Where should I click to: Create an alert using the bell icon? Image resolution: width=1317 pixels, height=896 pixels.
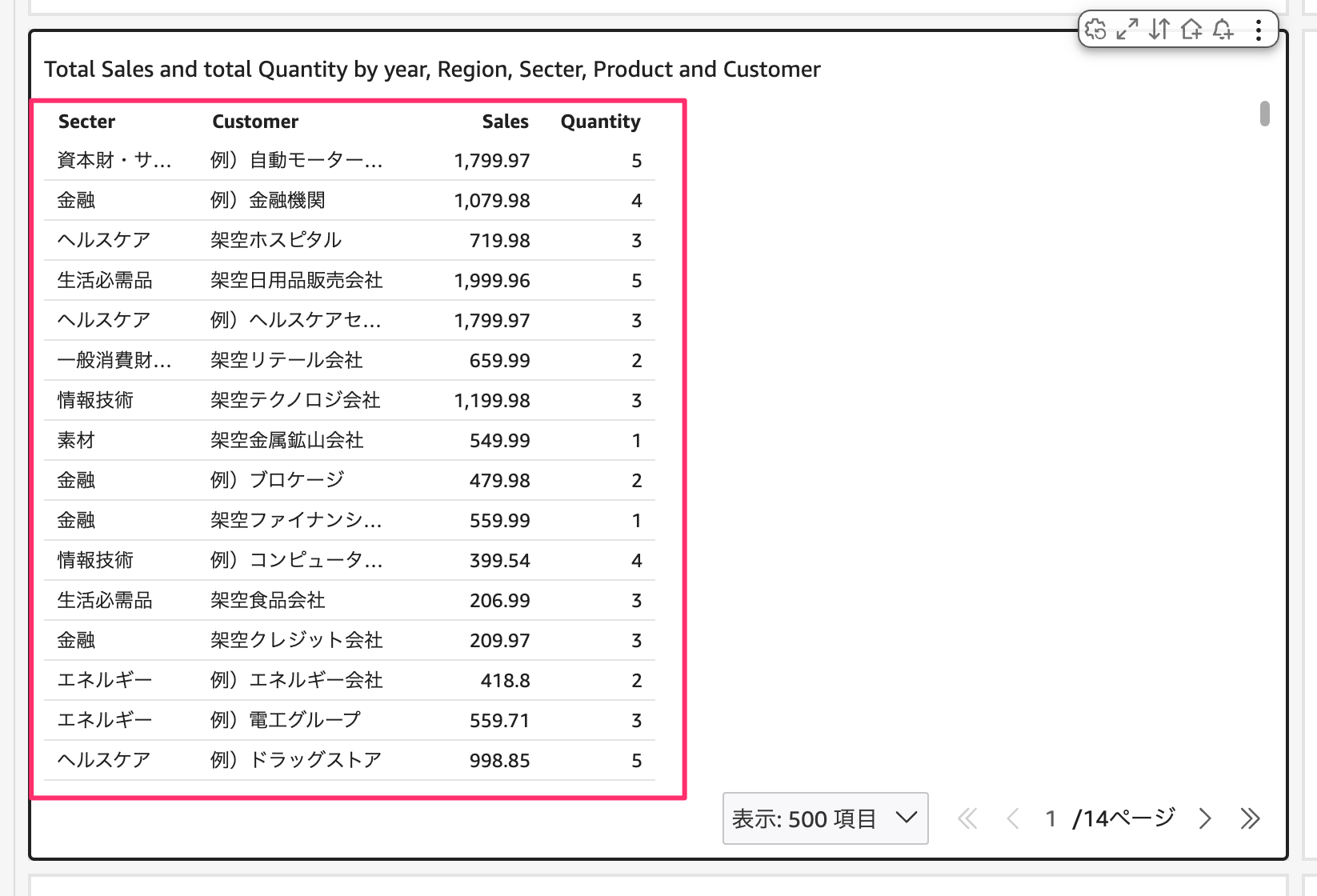coord(1223,30)
